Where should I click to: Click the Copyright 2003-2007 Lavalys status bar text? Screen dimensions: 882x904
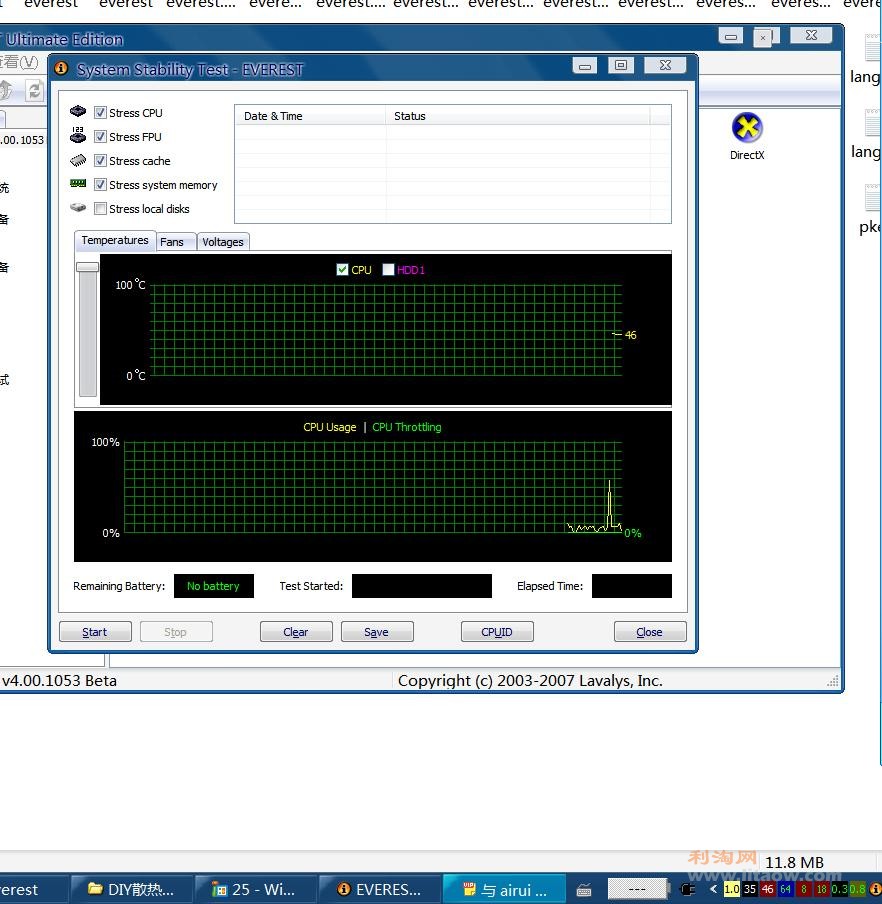tap(530, 681)
